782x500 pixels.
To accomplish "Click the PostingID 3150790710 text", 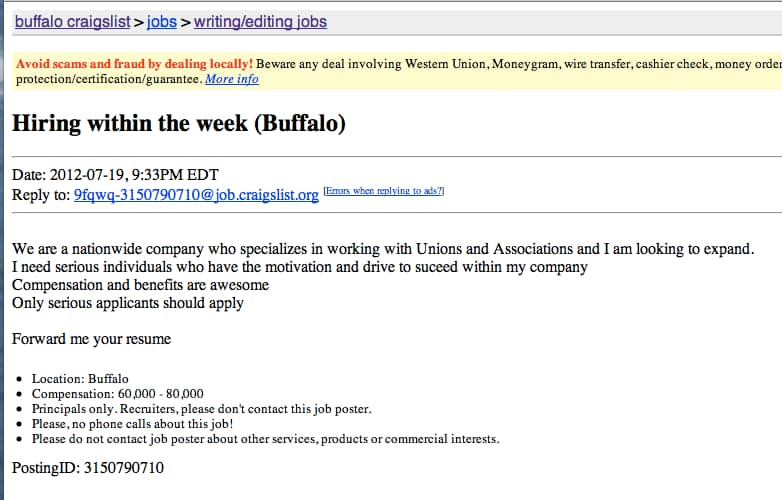I will [88, 468].
